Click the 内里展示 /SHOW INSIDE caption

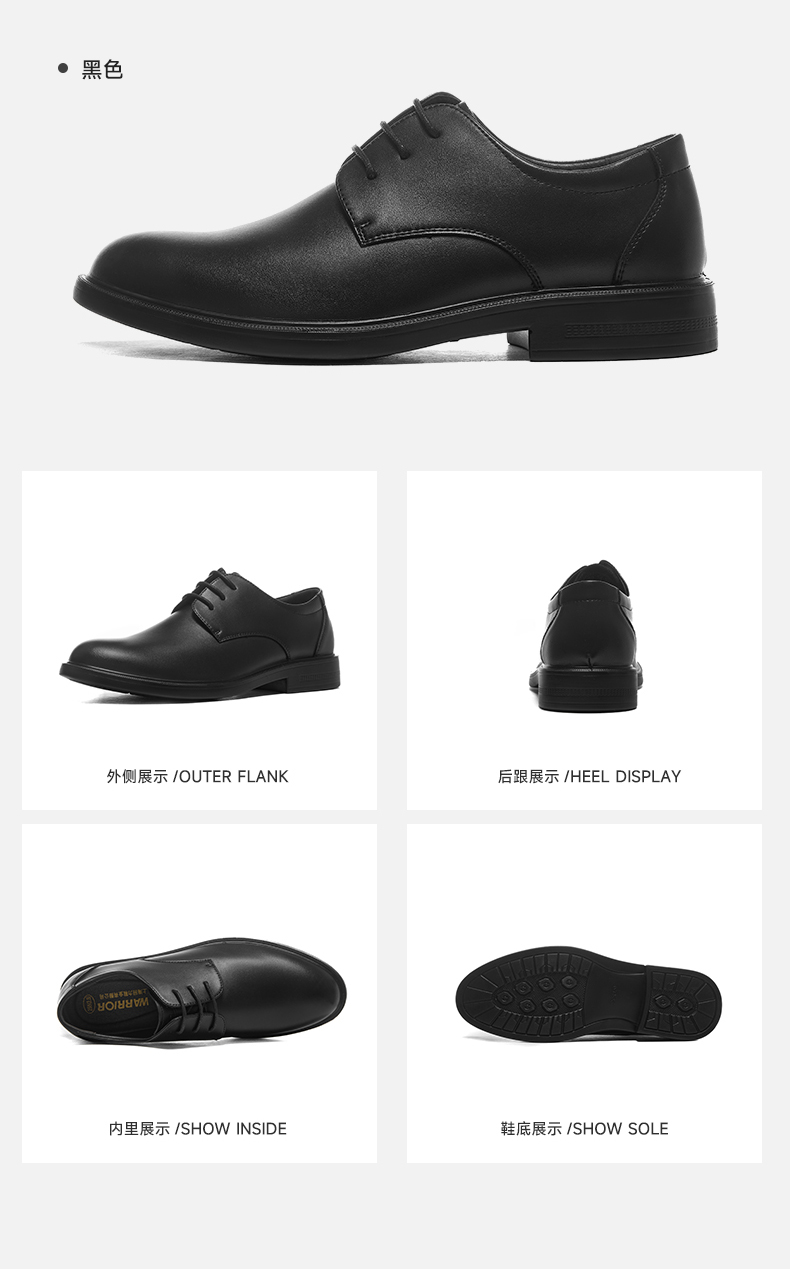[x=198, y=1128]
